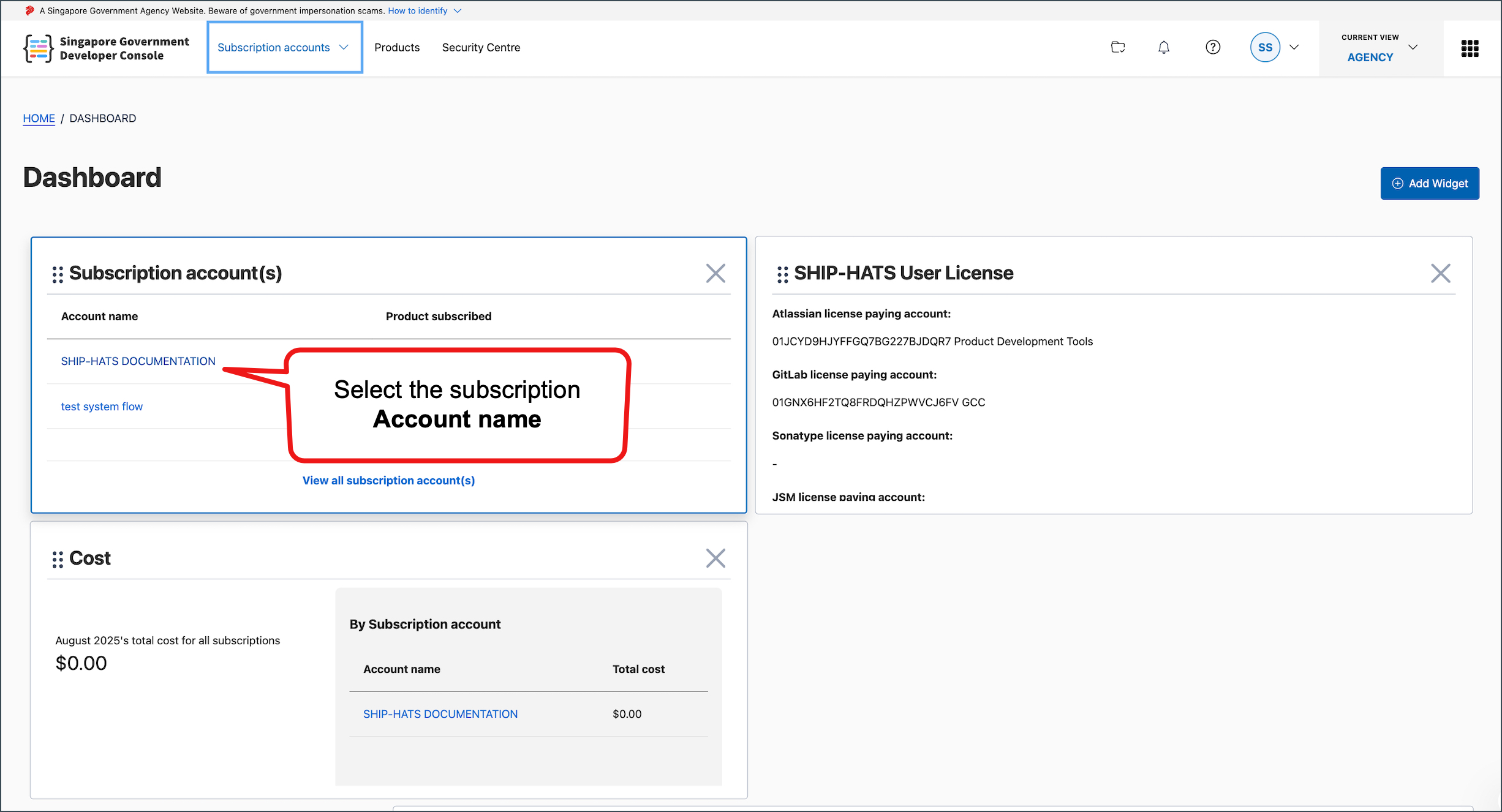Grab the Subscription account(s) widget drag handle
Image resolution: width=1502 pixels, height=812 pixels.
[x=58, y=274]
